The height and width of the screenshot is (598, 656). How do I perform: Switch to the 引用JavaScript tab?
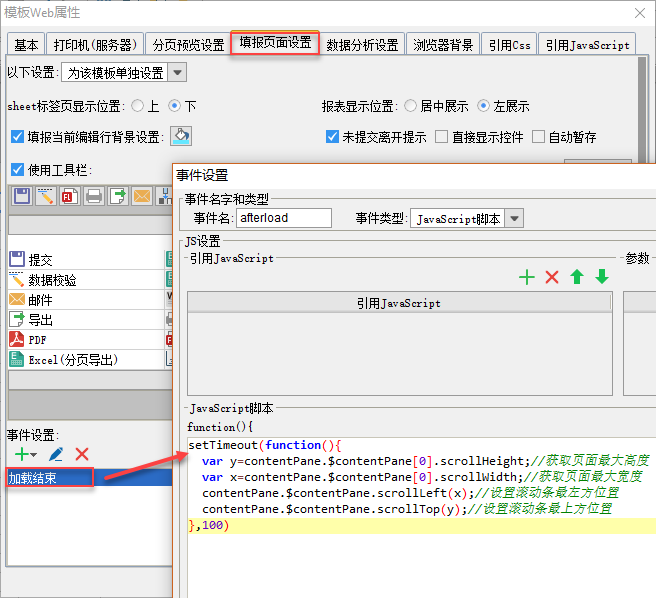coord(587,44)
